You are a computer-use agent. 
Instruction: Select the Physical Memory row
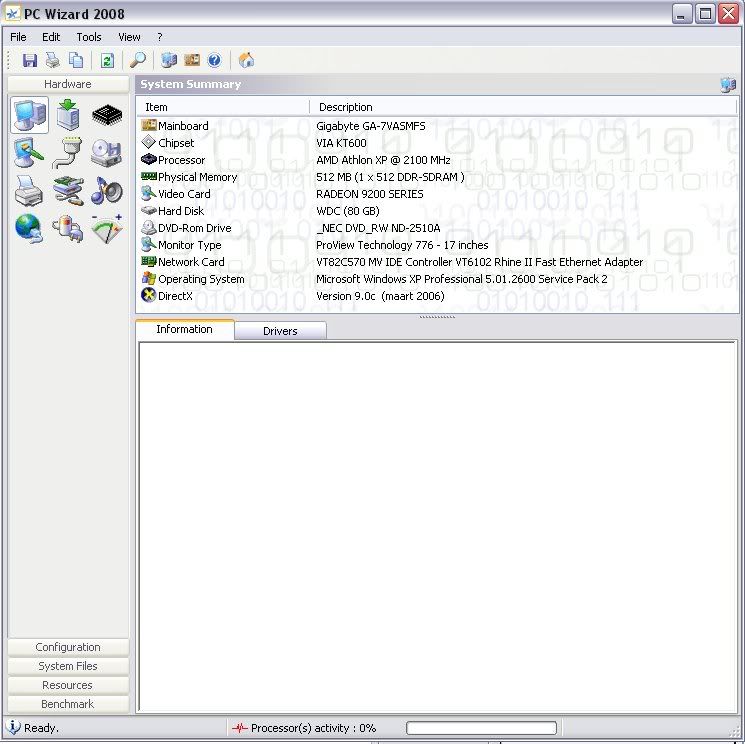click(x=437, y=177)
